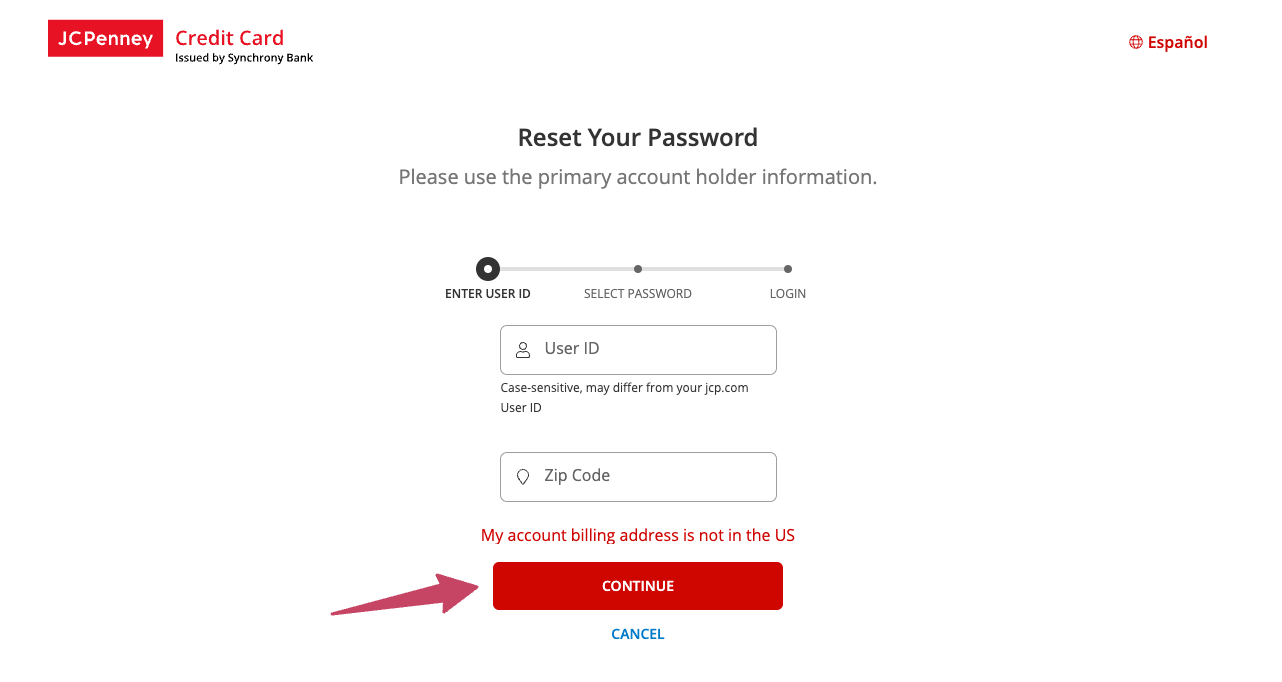Click the ENTER USER ID step label

coord(488,293)
